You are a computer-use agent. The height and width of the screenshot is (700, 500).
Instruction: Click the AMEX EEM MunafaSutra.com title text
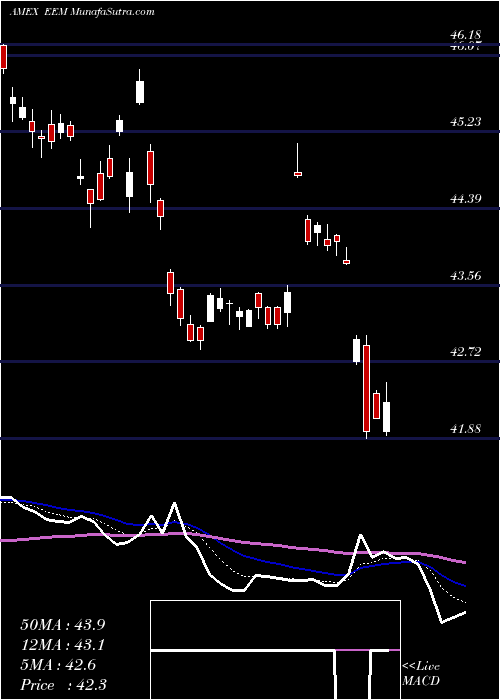tap(82, 12)
